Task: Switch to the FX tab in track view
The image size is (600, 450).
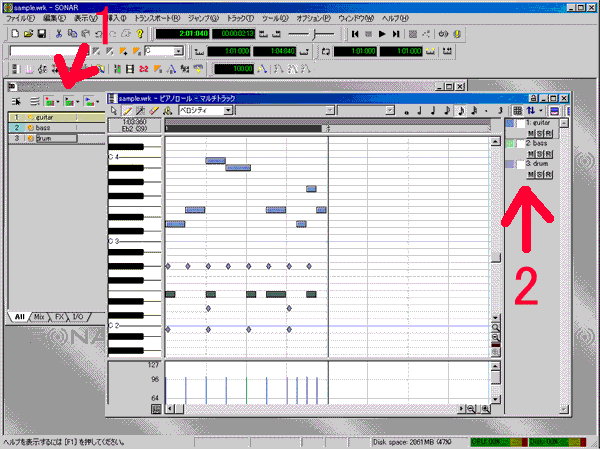Action: point(59,317)
